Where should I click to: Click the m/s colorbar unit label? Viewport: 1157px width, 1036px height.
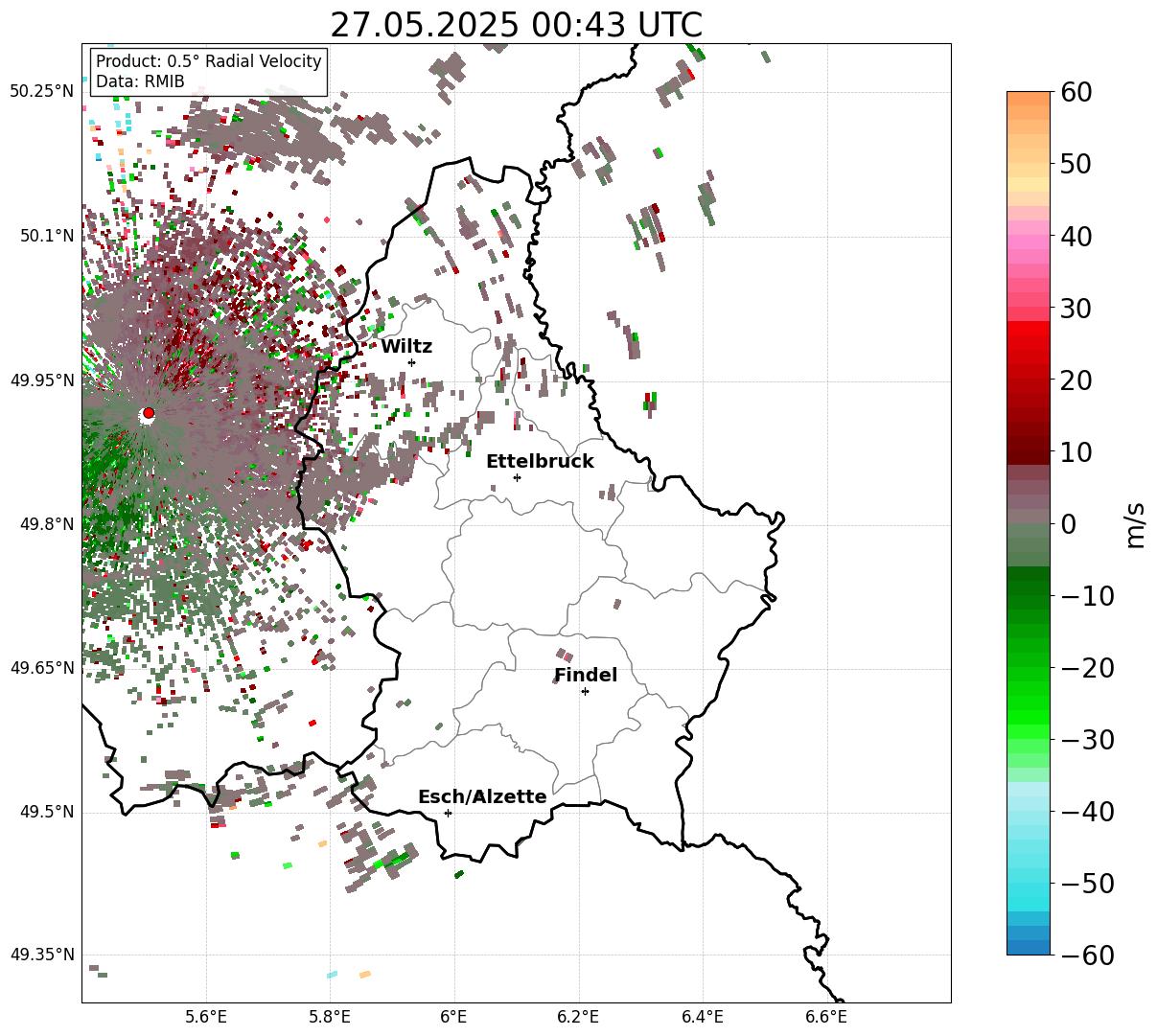[1135, 523]
